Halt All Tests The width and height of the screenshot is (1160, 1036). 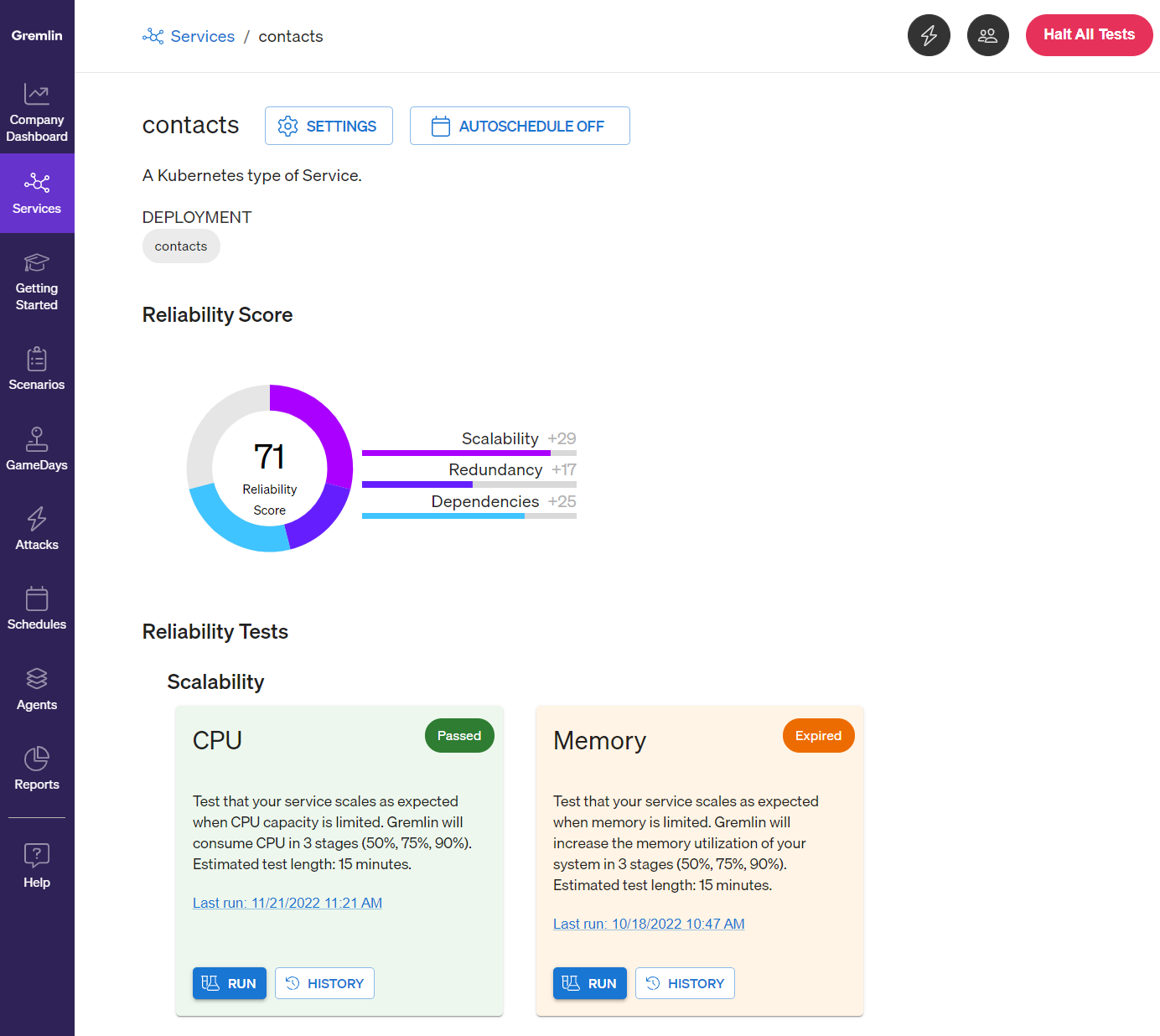(x=1089, y=35)
